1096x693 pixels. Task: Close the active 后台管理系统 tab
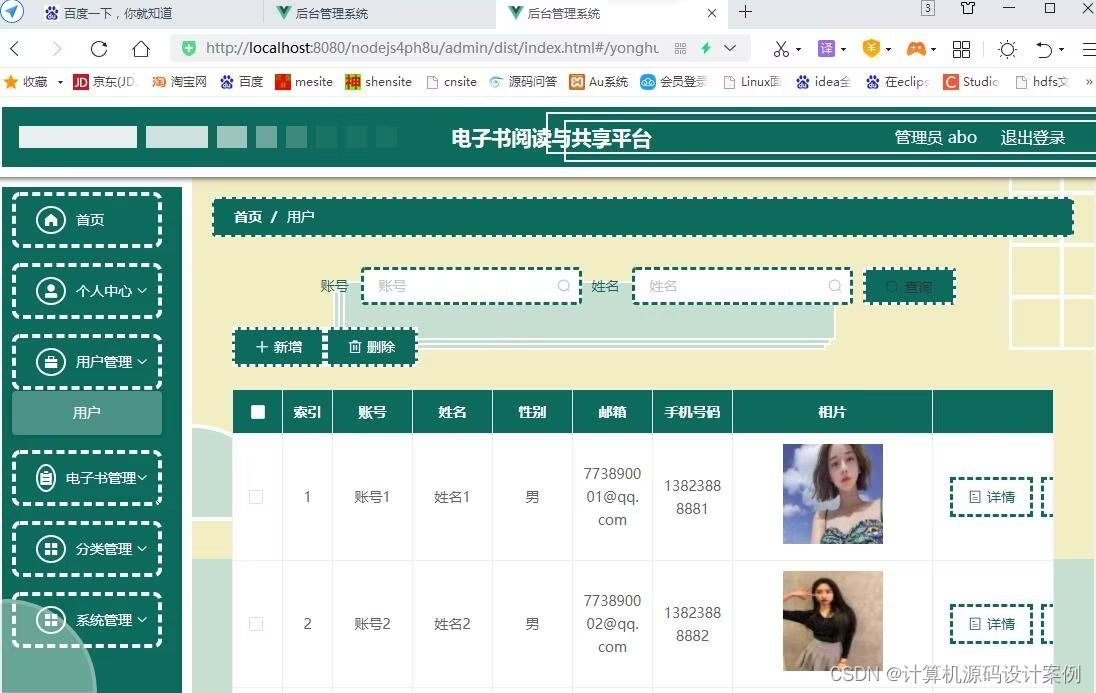(x=712, y=13)
